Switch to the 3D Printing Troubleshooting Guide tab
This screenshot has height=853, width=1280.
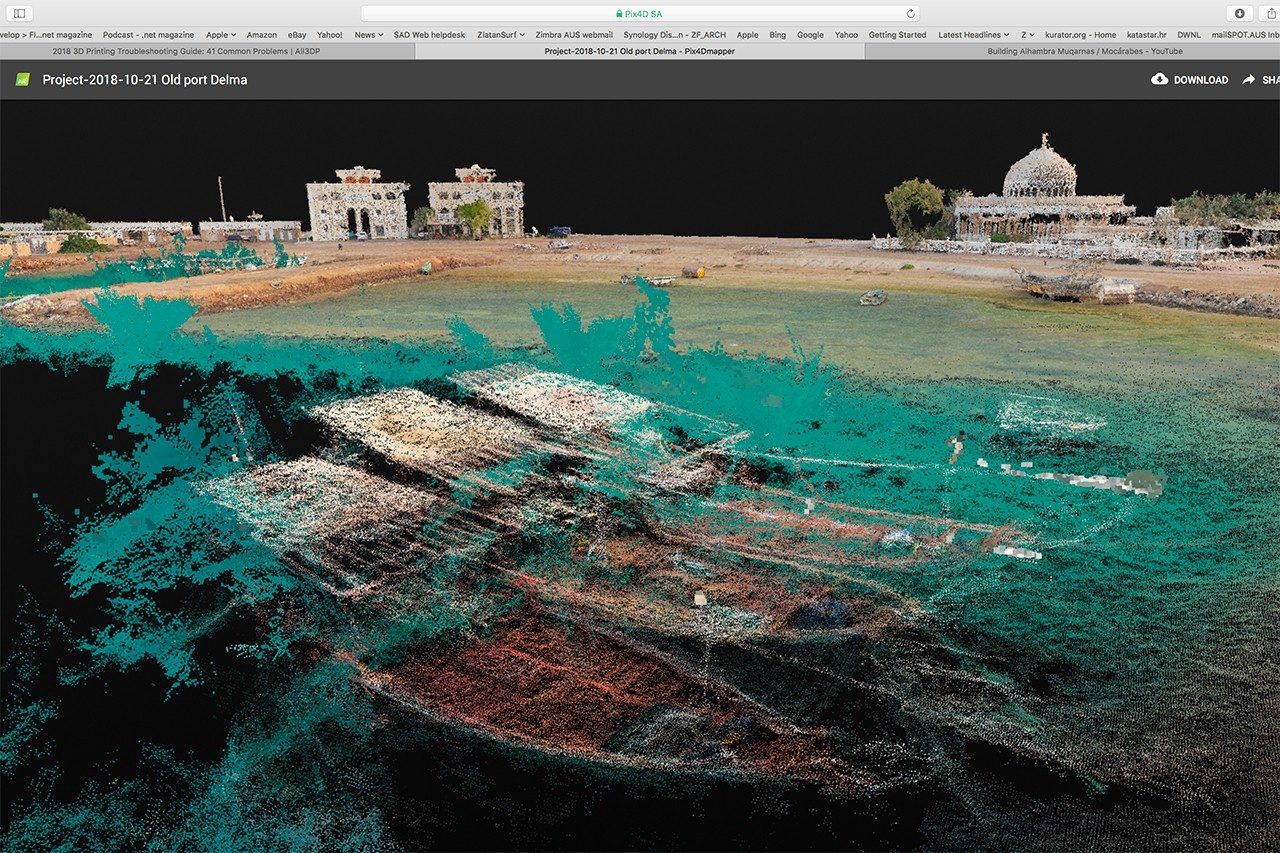207,51
